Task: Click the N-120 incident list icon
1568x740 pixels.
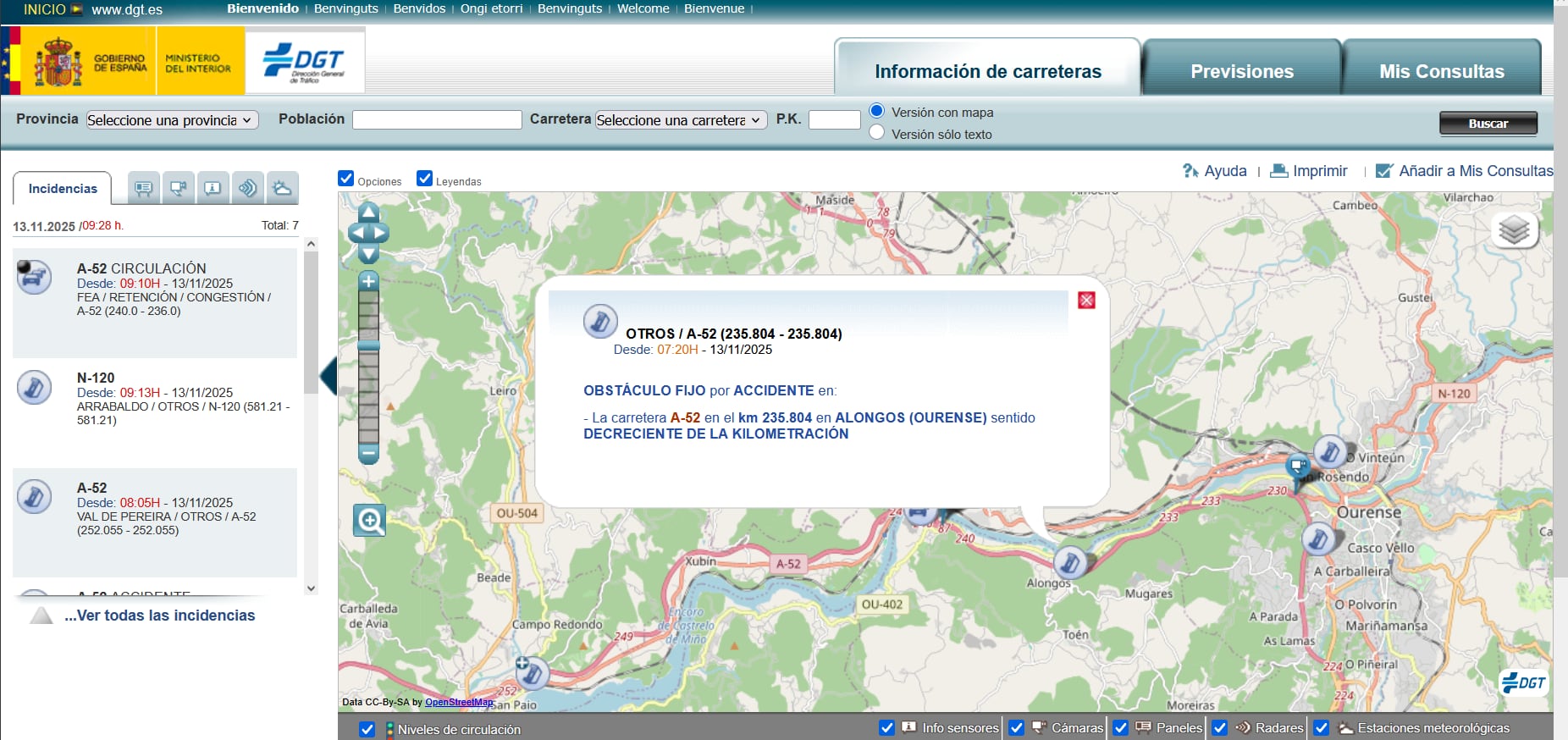Action: 34,387
